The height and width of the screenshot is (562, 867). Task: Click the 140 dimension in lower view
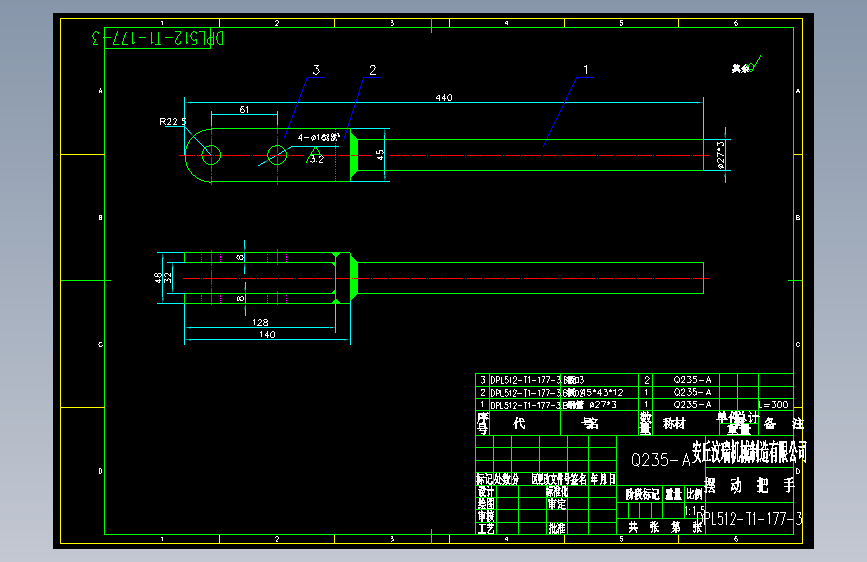(x=267, y=335)
